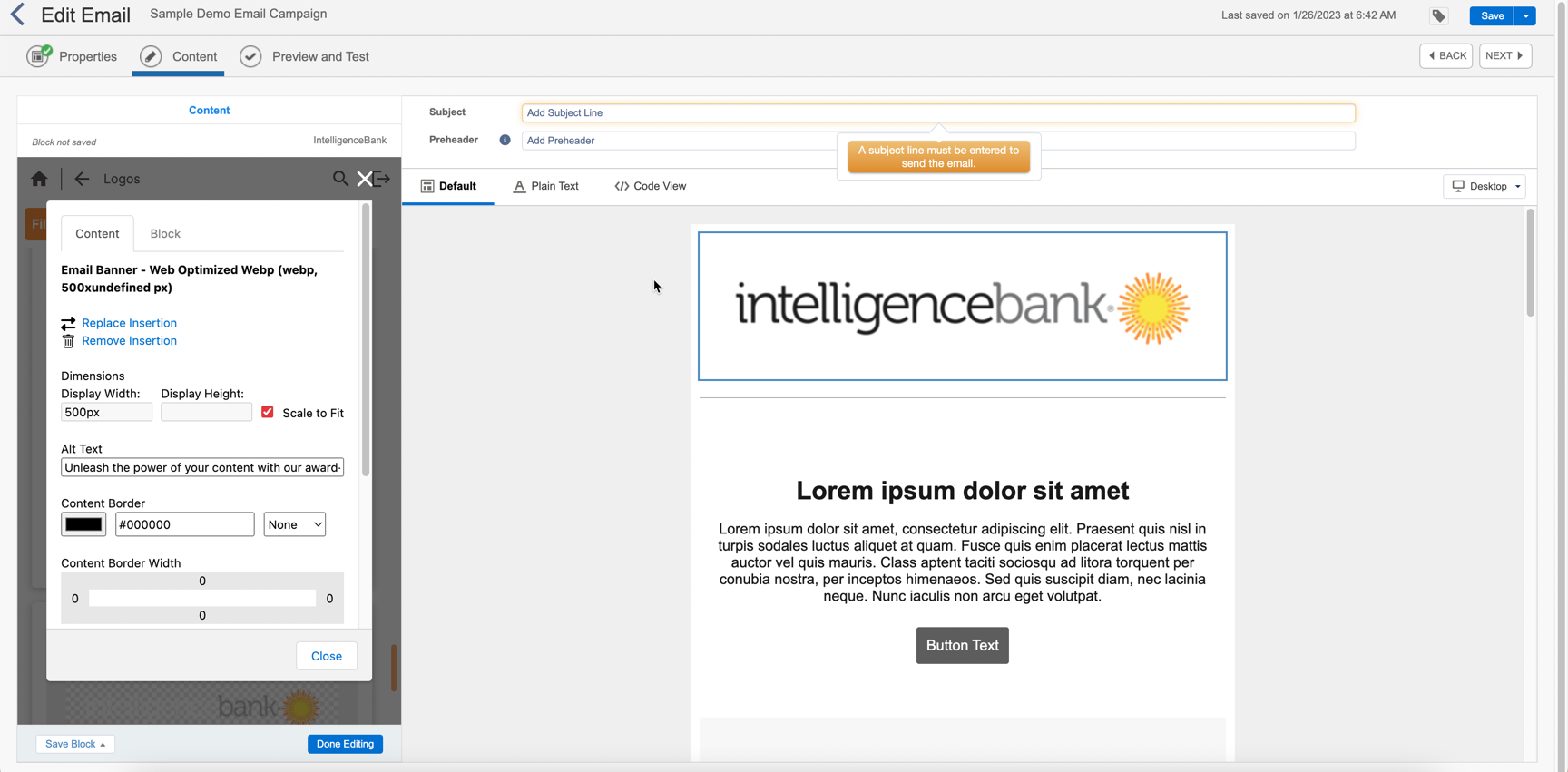Search assets with the magnifier icon

(x=340, y=179)
